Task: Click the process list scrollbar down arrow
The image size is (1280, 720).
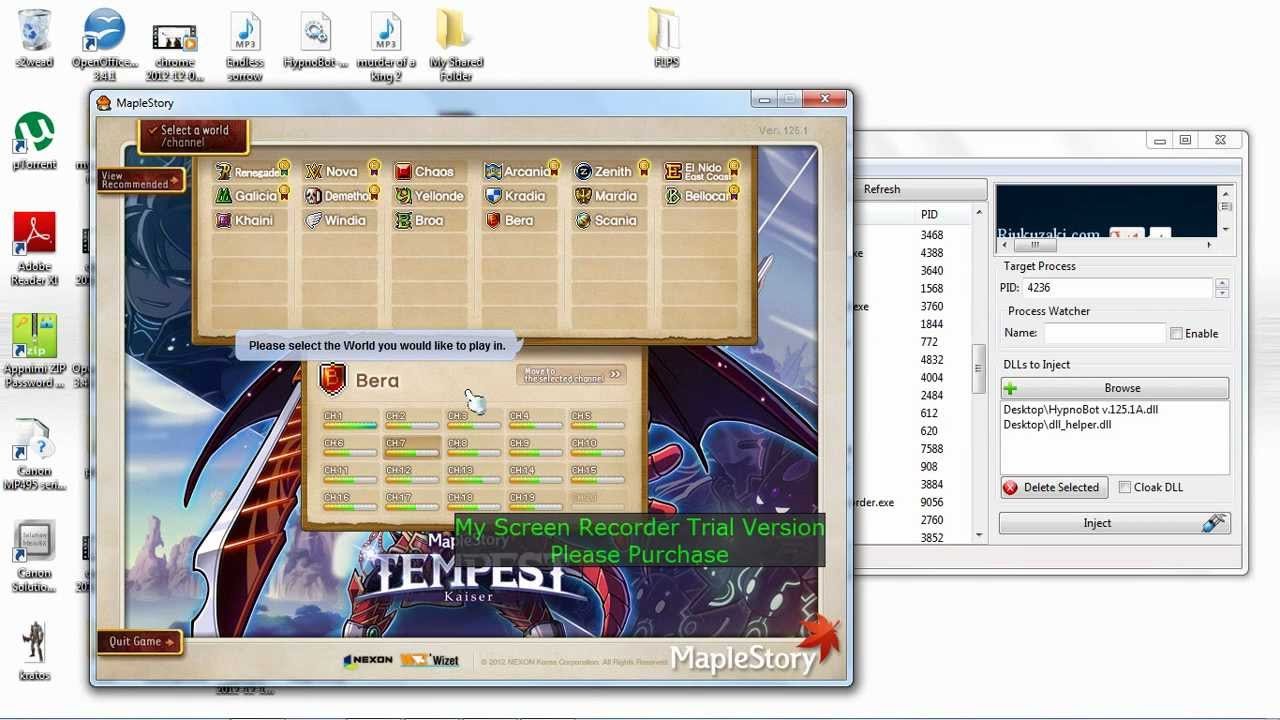Action: click(x=979, y=536)
